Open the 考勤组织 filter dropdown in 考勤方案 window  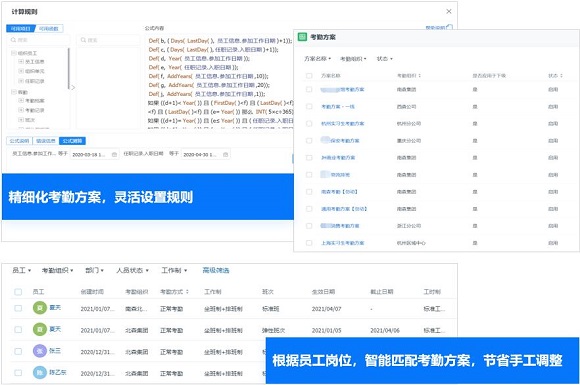point(353,58)
